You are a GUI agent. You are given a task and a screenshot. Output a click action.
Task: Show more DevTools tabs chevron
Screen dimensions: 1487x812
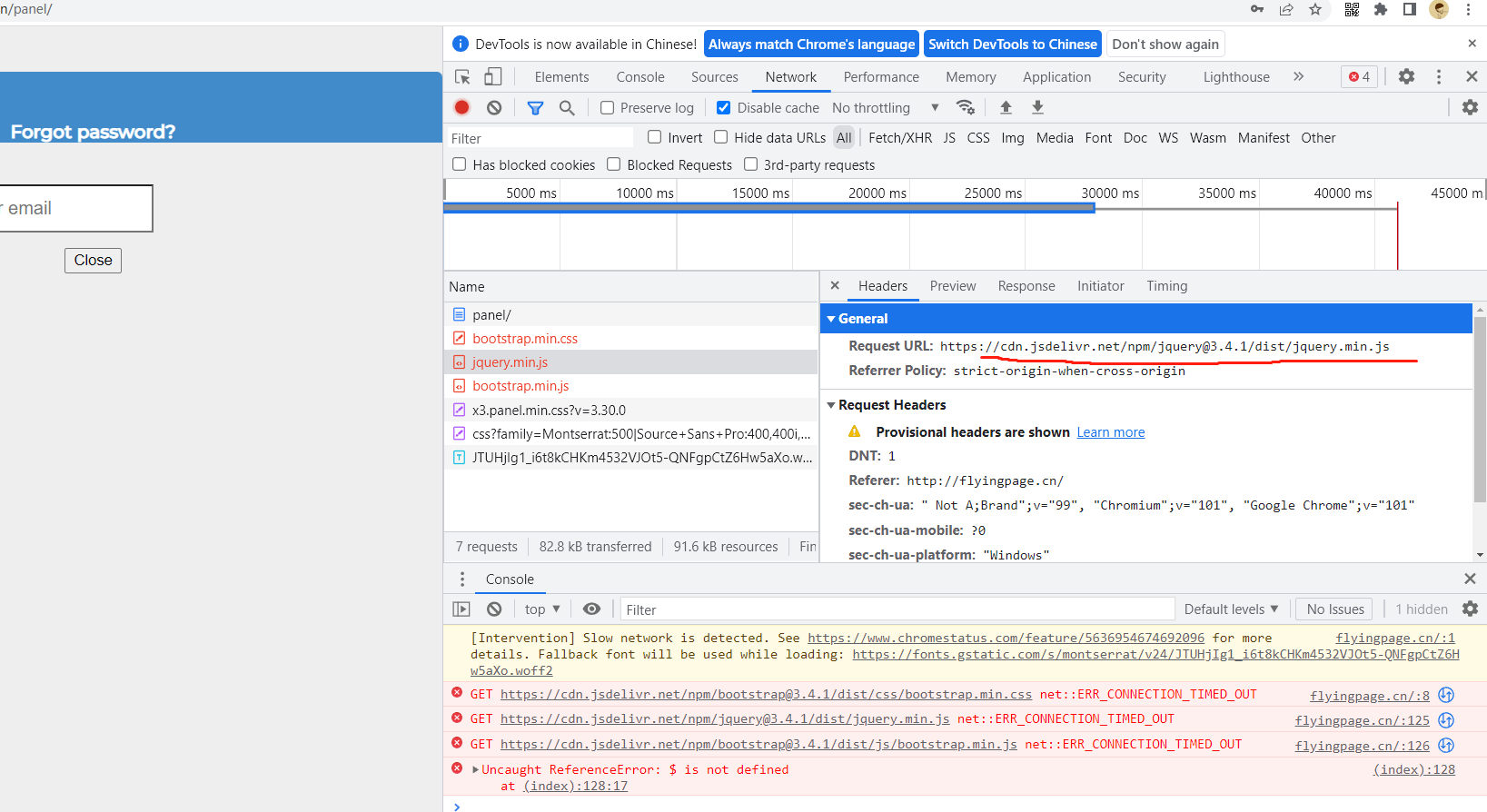click(x=1298, y=77)
